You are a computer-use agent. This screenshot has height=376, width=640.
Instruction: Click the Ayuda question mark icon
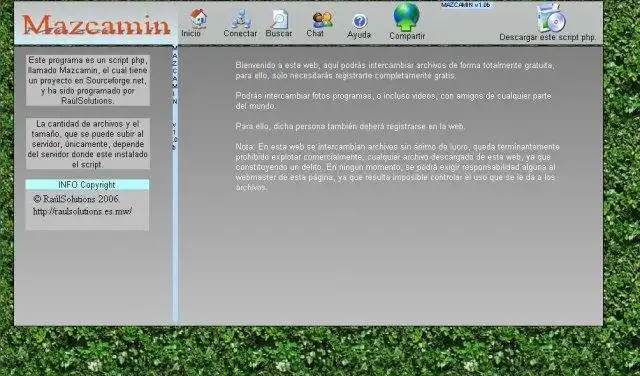(360, 21)
